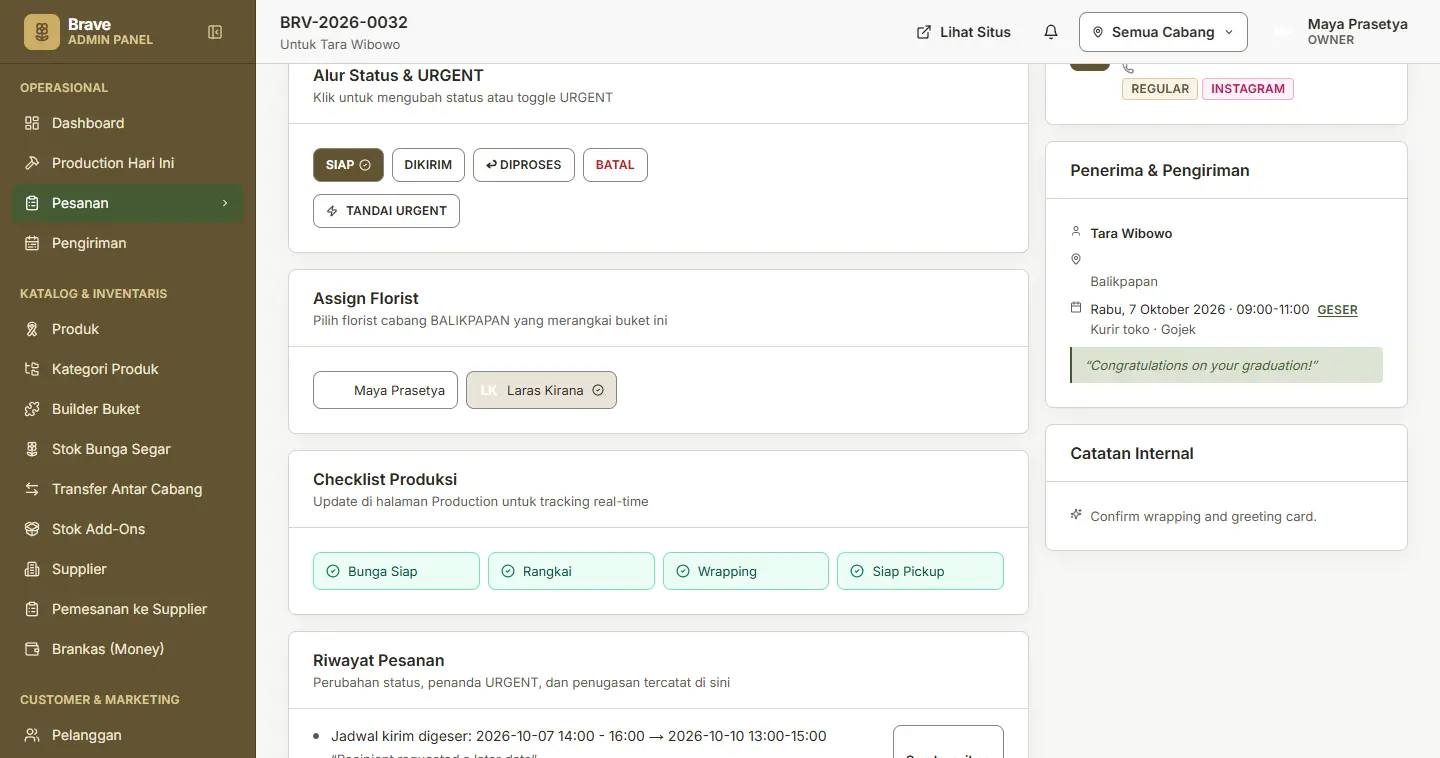The width and height of the screenshot is (1440, 758).
Task: Click the greeting message "Congratulations on your graduation!"
Action: tap(1226, 365)
